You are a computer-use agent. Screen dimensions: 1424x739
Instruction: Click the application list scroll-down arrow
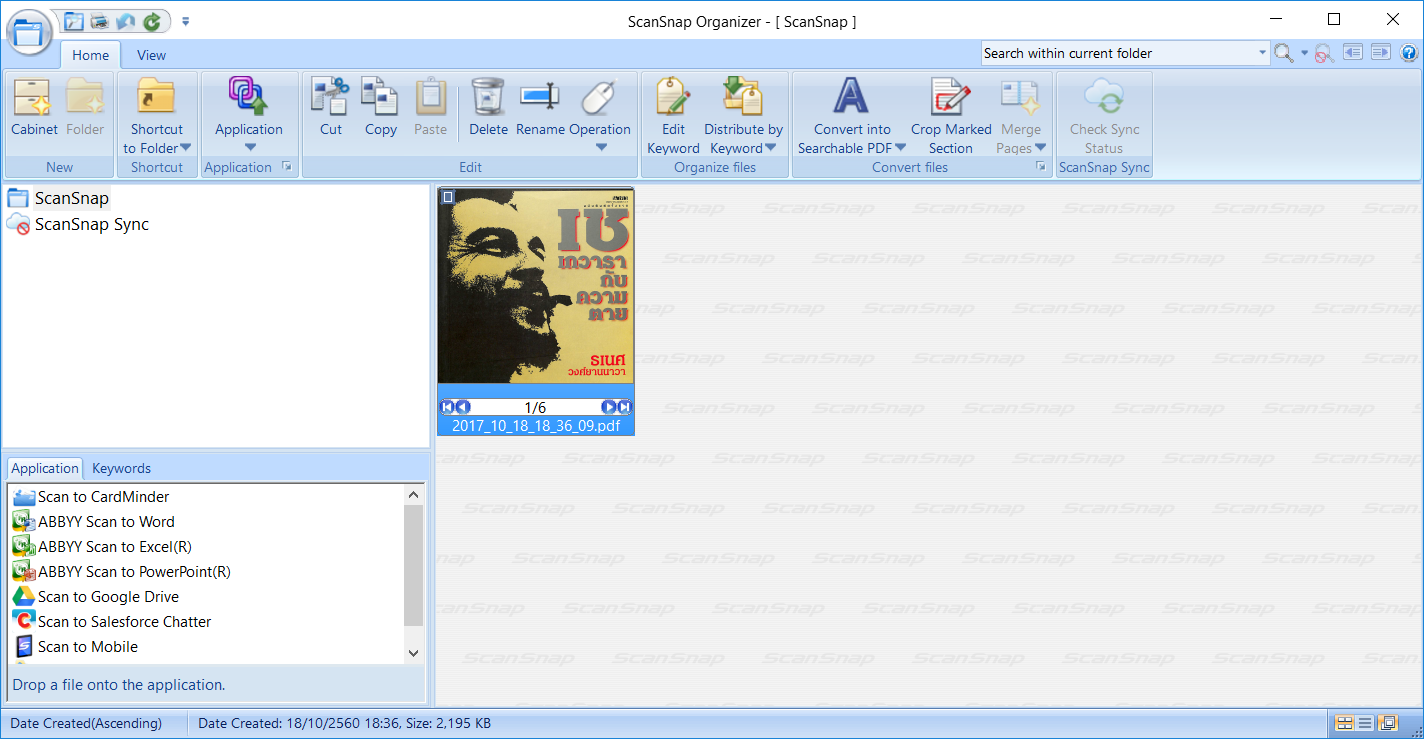tap(414, 653)
